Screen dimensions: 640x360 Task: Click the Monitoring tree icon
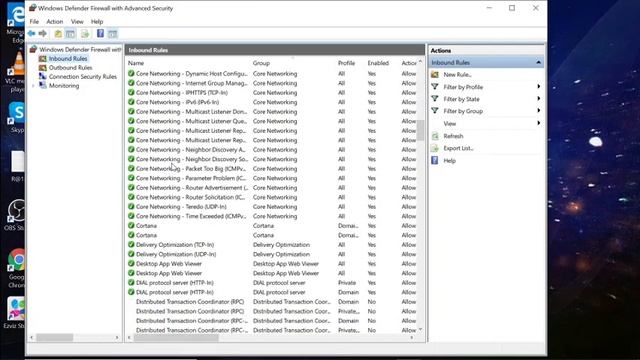(42, 85)
